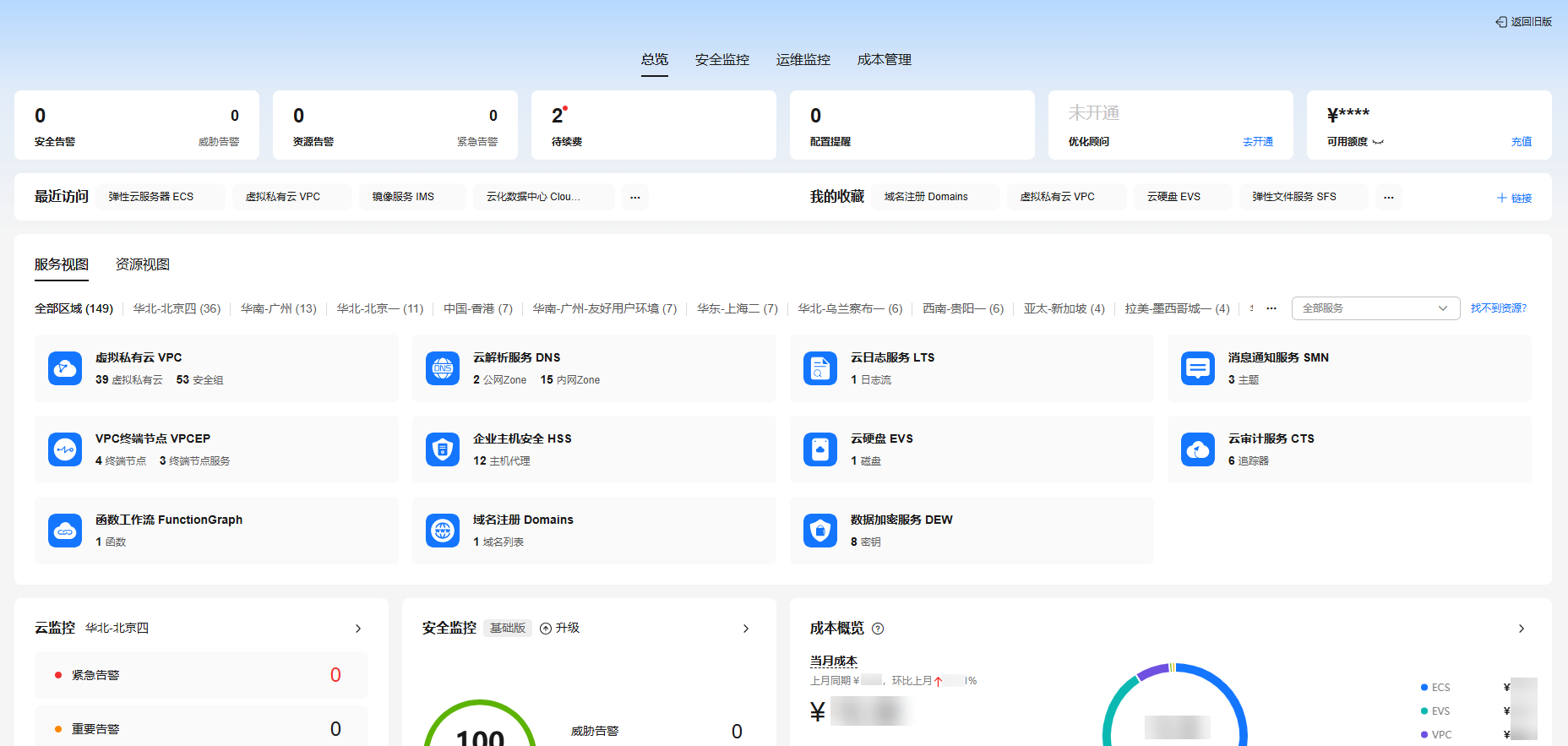Viewport: 1568px width, 746px height.
Task: Open favorite 弹性文件服务 SFS shortcut
Action: coord(1304,197)
